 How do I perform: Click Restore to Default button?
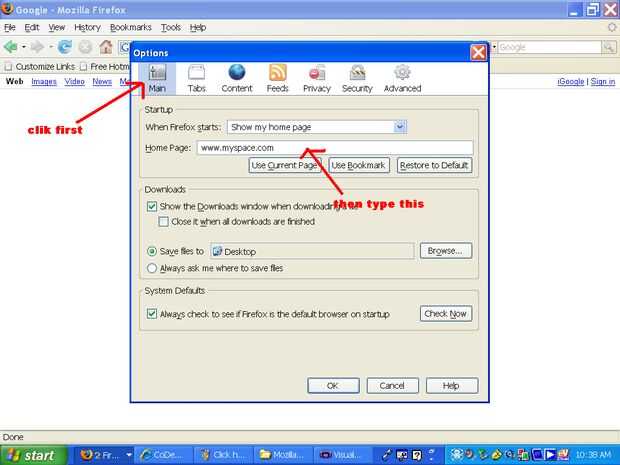click(434, 165)
